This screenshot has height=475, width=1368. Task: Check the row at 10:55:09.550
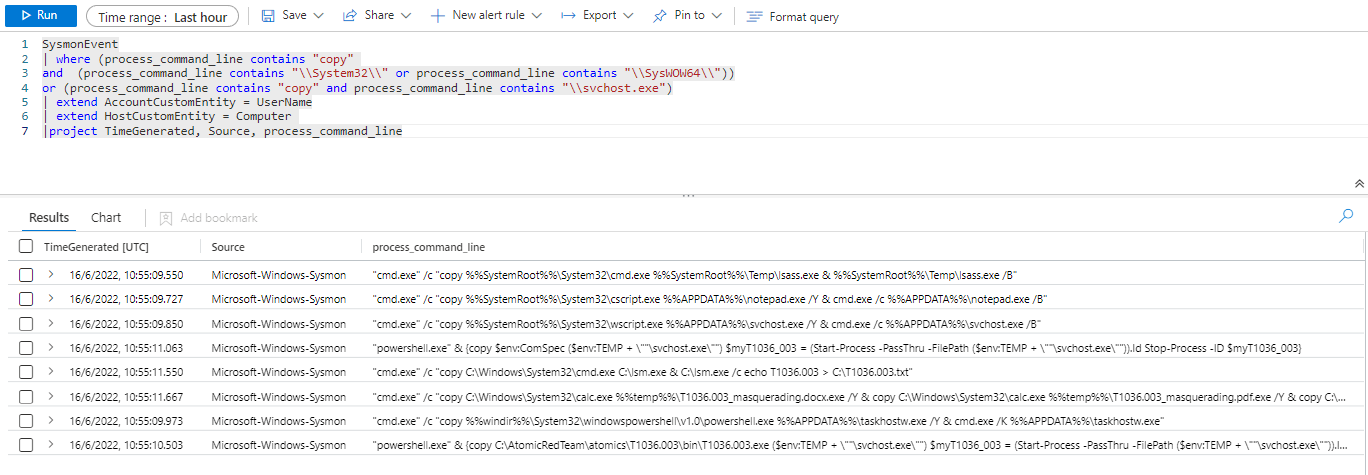click(x=26, y=275)
